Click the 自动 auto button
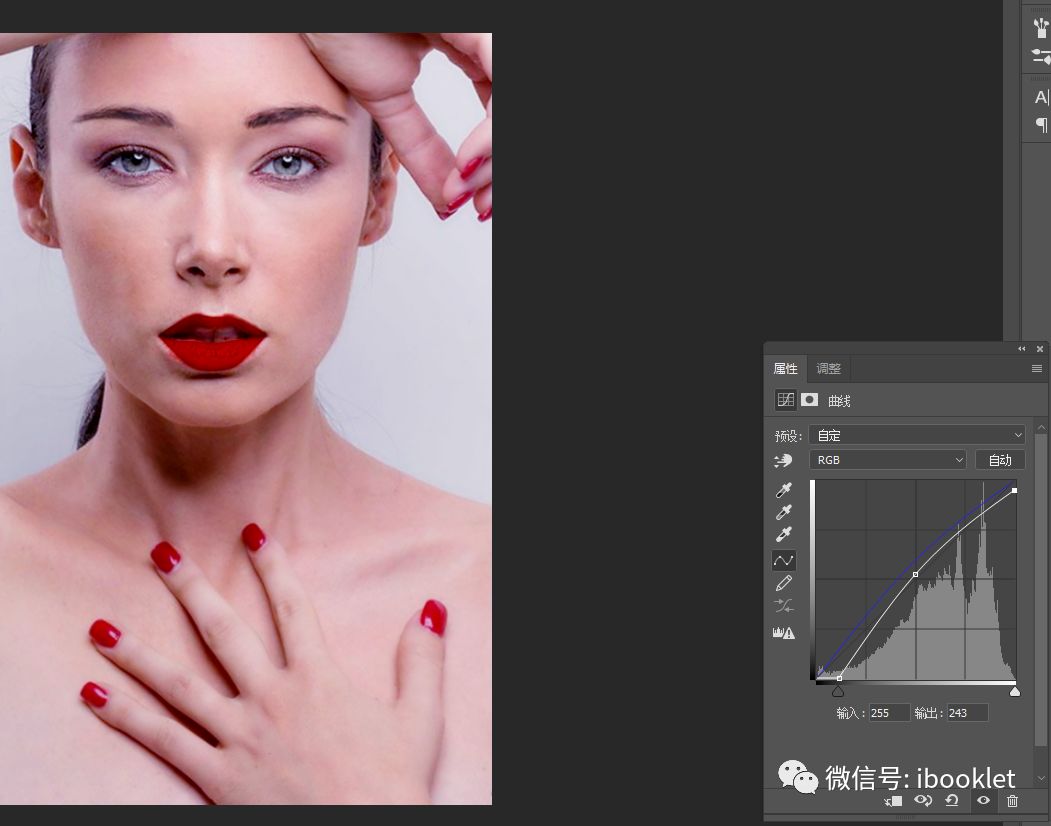 pyautogui.click(x=999, y=460)
